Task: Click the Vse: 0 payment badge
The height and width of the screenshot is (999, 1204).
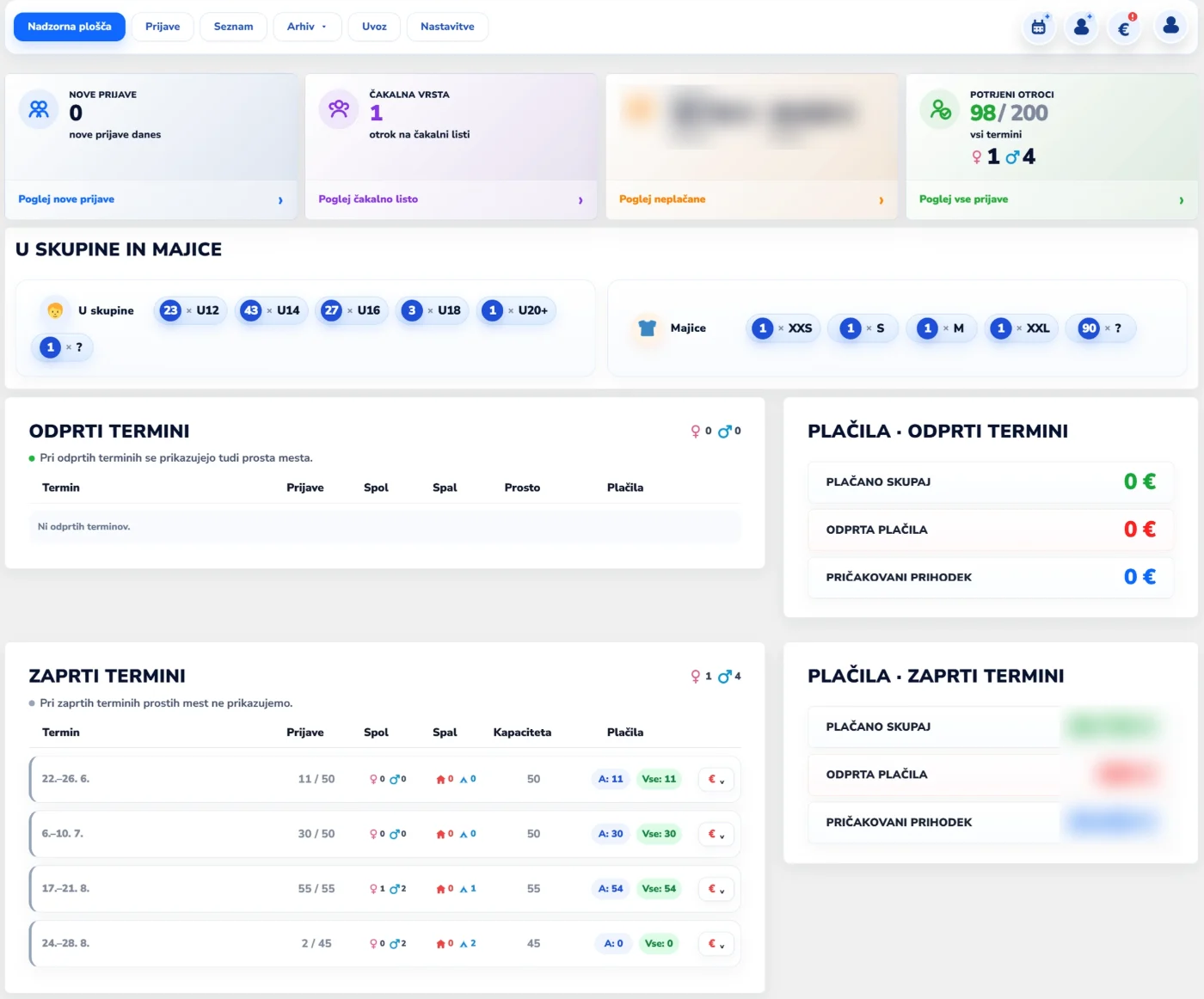Action: click(659, 943)
